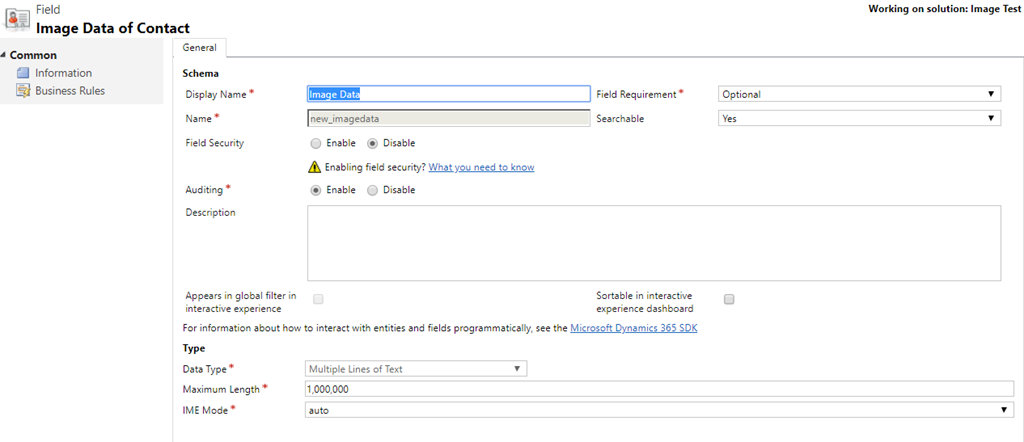Open the Searchable dropdown
Screen dimensions: 1024x442
click(859, 118)
